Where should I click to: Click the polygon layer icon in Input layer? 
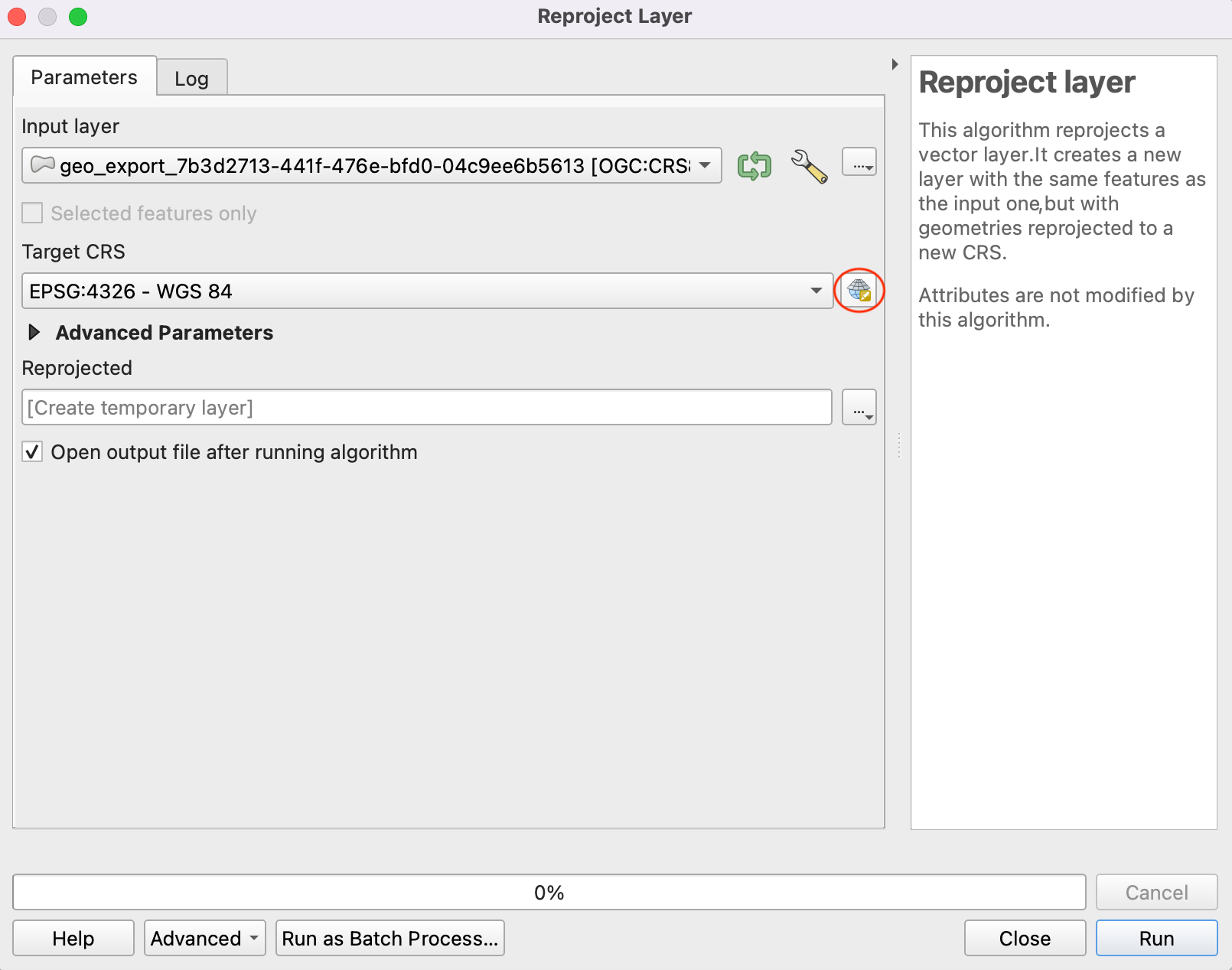[43, 165]
